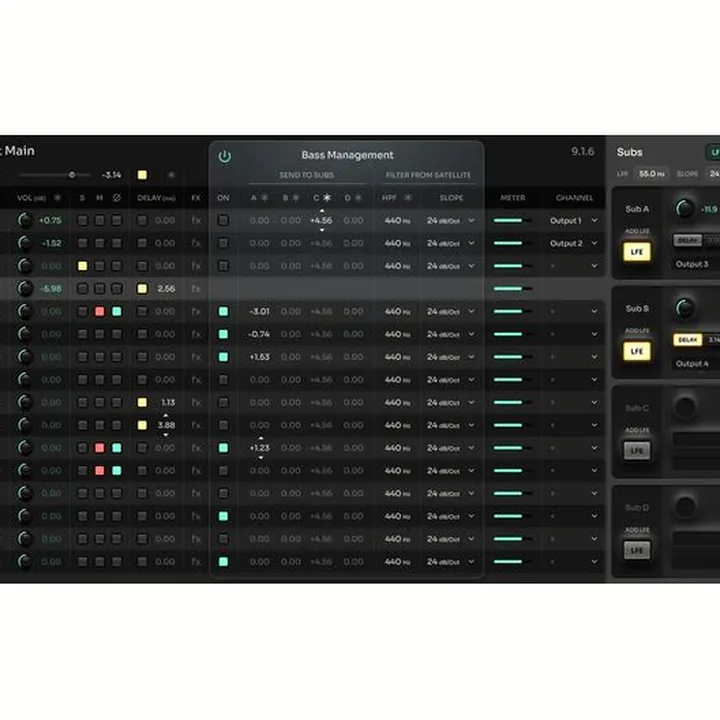The image size is (720, 720).
Task: Click up arrow above the +1.23 value
Action: point(260,439)
